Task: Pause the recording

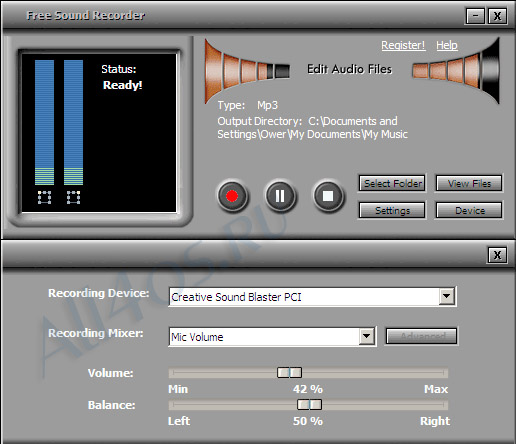Action: [280, 196]
